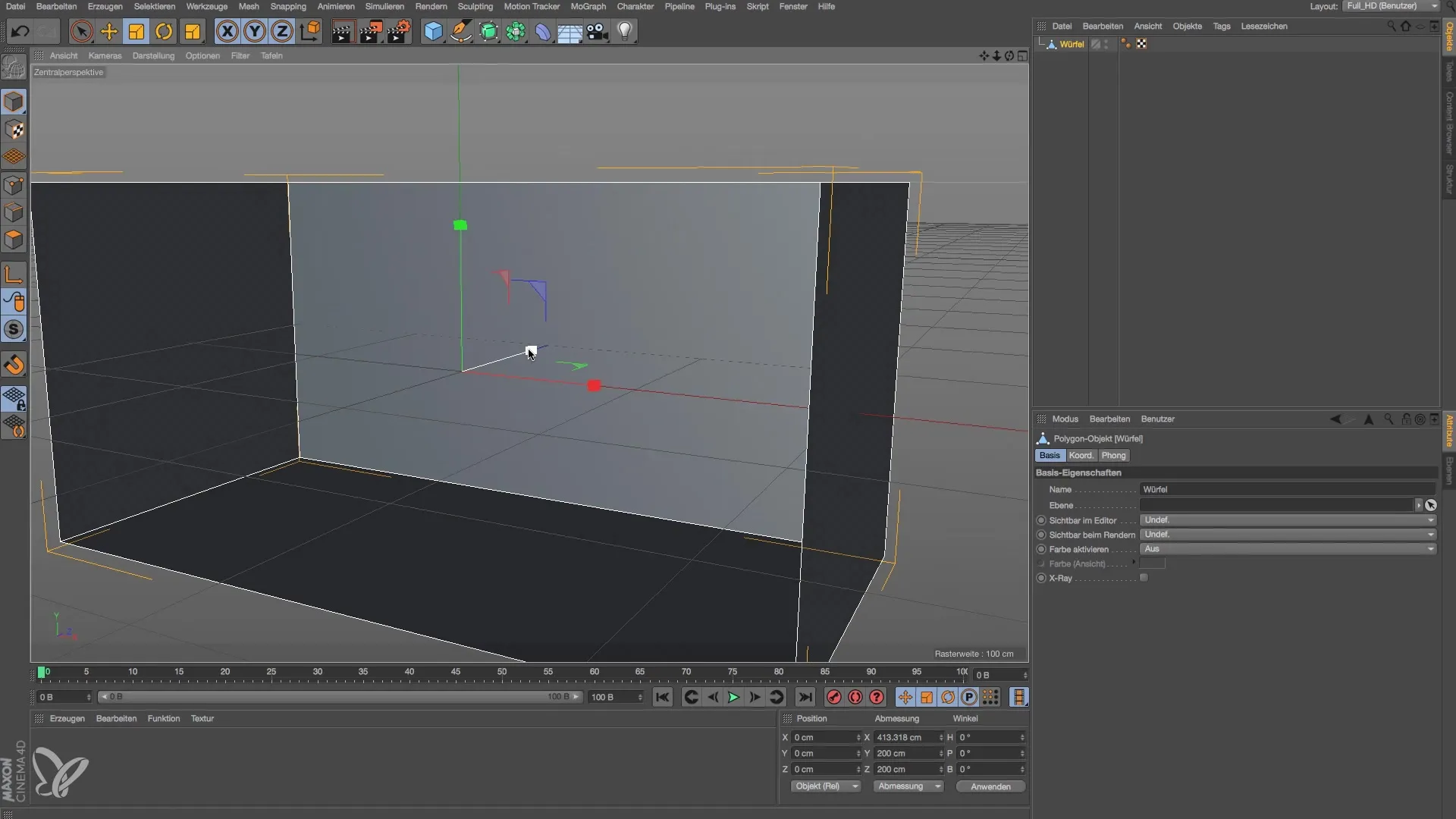Viewport: 1456px width, 819px height.
Task: Switch to points mode
Action: [14, 184]
